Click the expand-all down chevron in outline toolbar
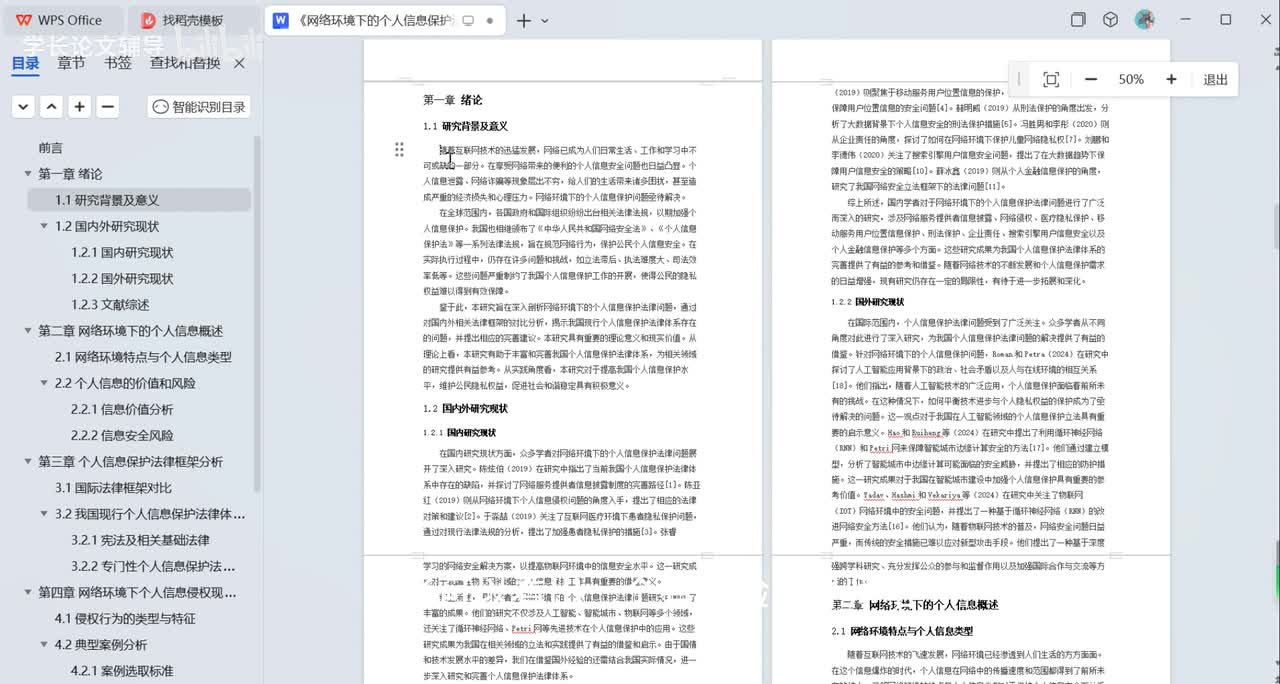1280x684 pixels. tap(24, 107)
